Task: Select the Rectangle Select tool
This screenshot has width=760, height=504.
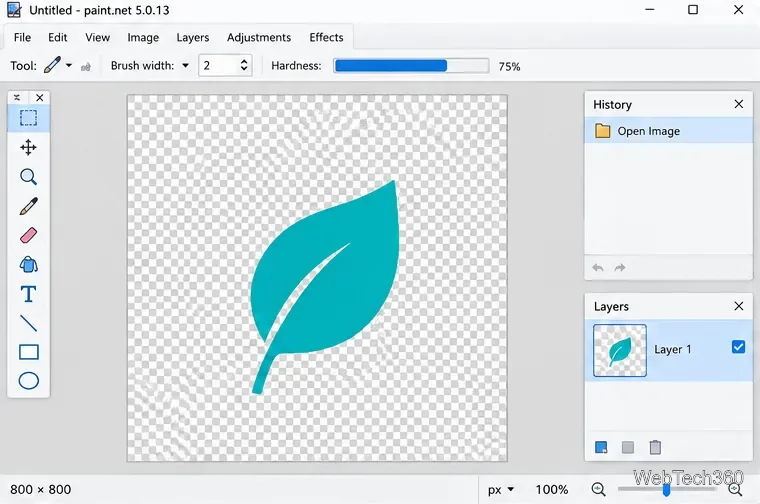Action: pos(28,118)
